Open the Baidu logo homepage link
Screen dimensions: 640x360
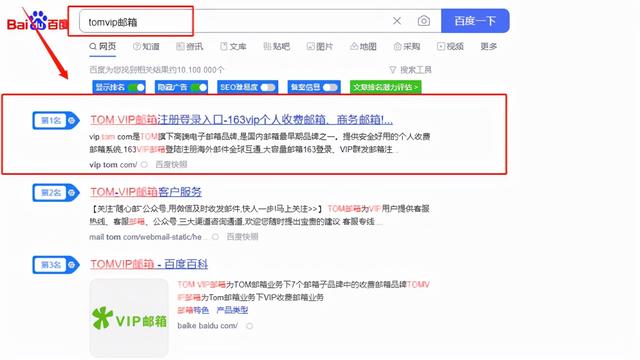click(38, 21)
